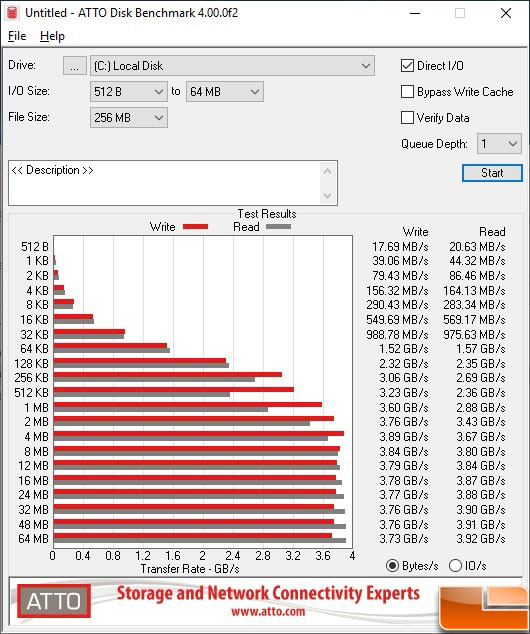Minimize the ATTO Disk Benchmark window
This screenshot has height=634, width=530.
[415, 13]
